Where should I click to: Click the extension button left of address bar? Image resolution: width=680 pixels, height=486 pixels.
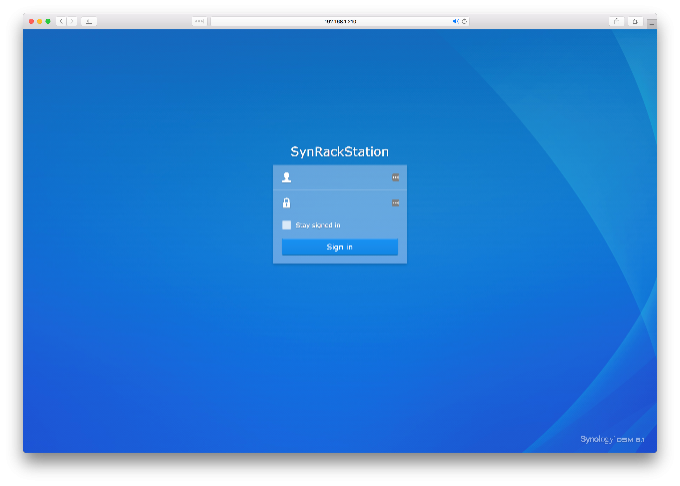coord(199,21)
